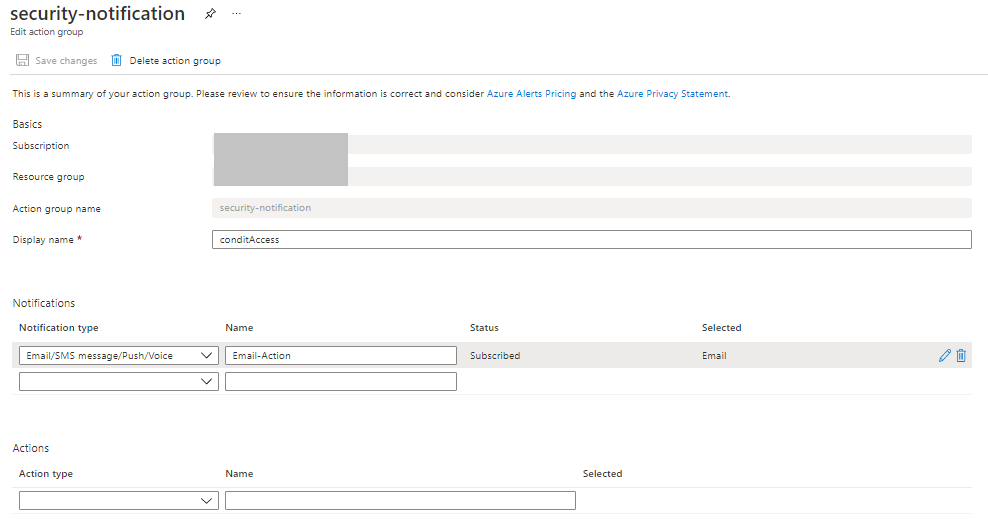Delete Email-Action notification using trash icon

pyautogui.click(x=961, y=355)
